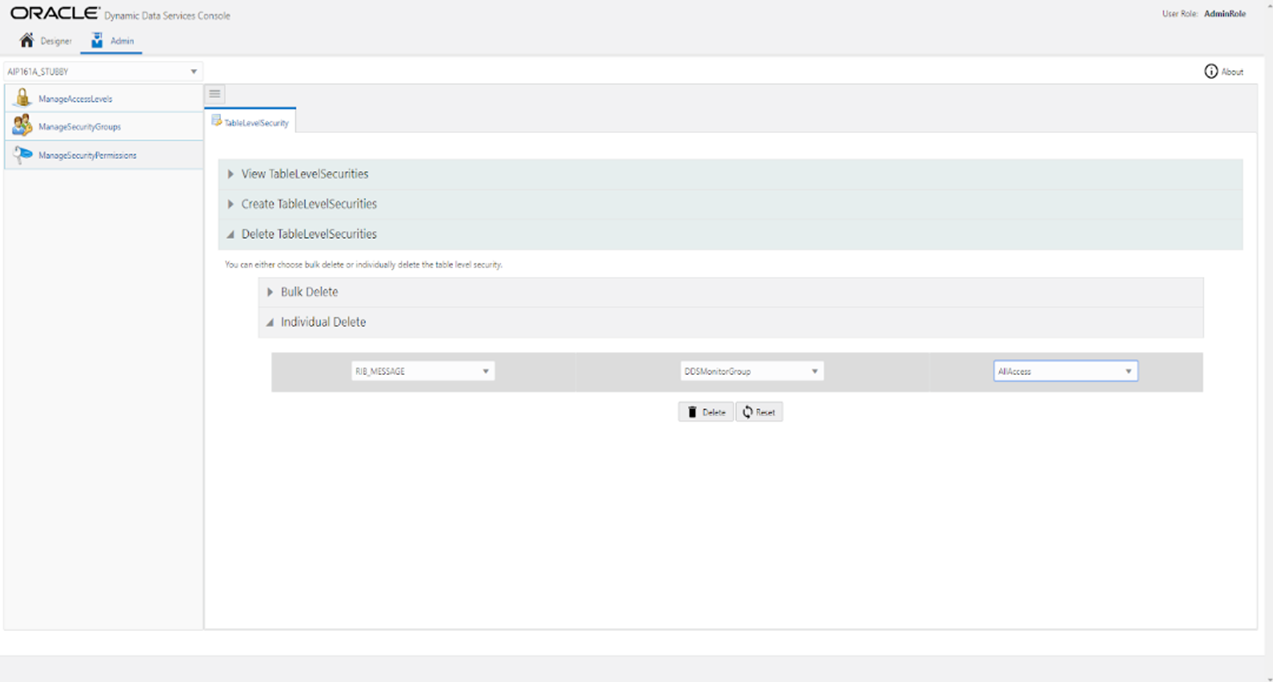Click the ManageSecurityPermissions key icon

click(x=21, y=155)
